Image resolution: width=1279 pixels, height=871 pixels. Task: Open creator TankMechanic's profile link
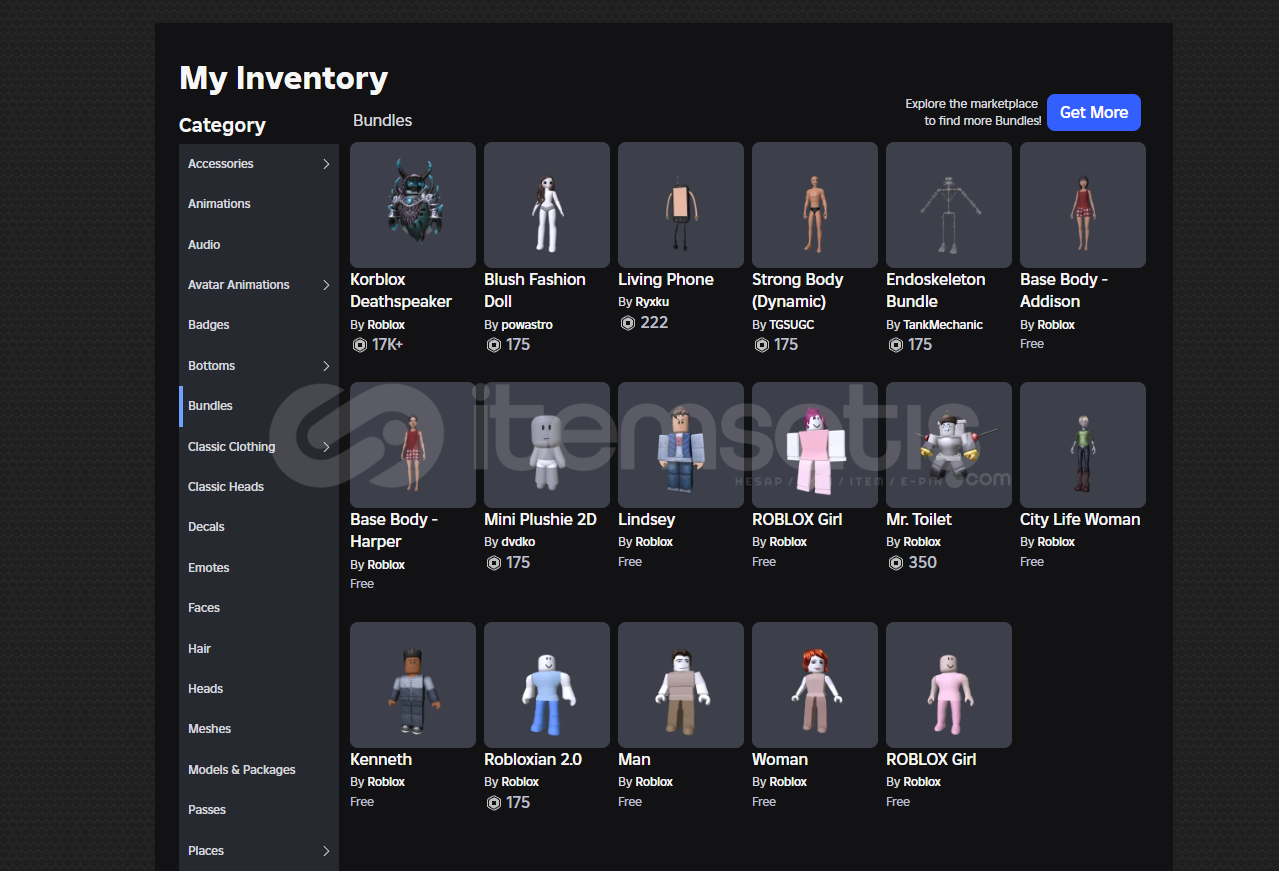(943, 325)
